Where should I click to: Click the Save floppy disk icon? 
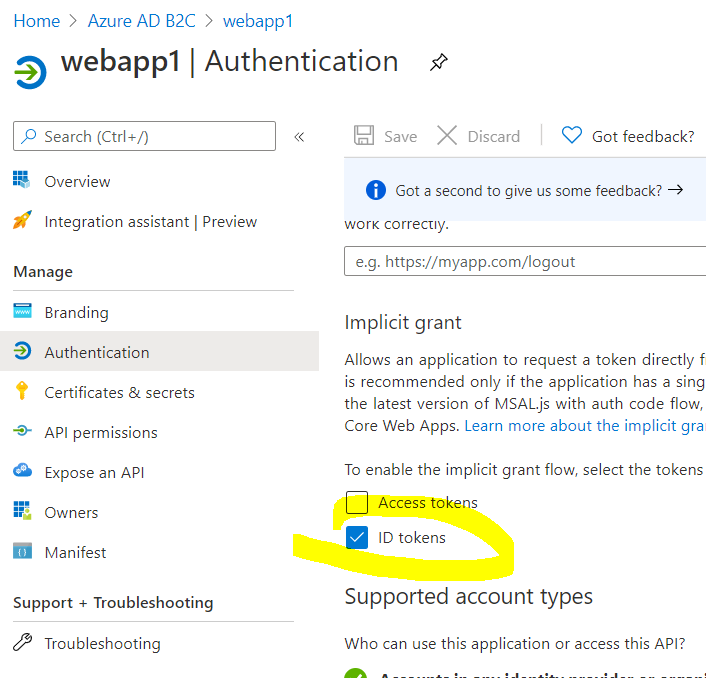tap(364, 136)
